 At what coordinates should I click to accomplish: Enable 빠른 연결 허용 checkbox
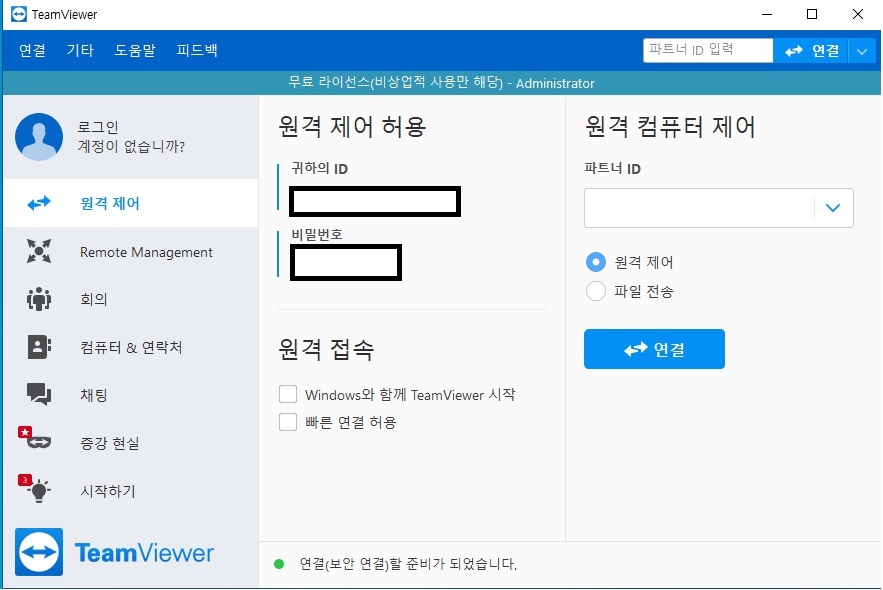click(x=288, y=422)
